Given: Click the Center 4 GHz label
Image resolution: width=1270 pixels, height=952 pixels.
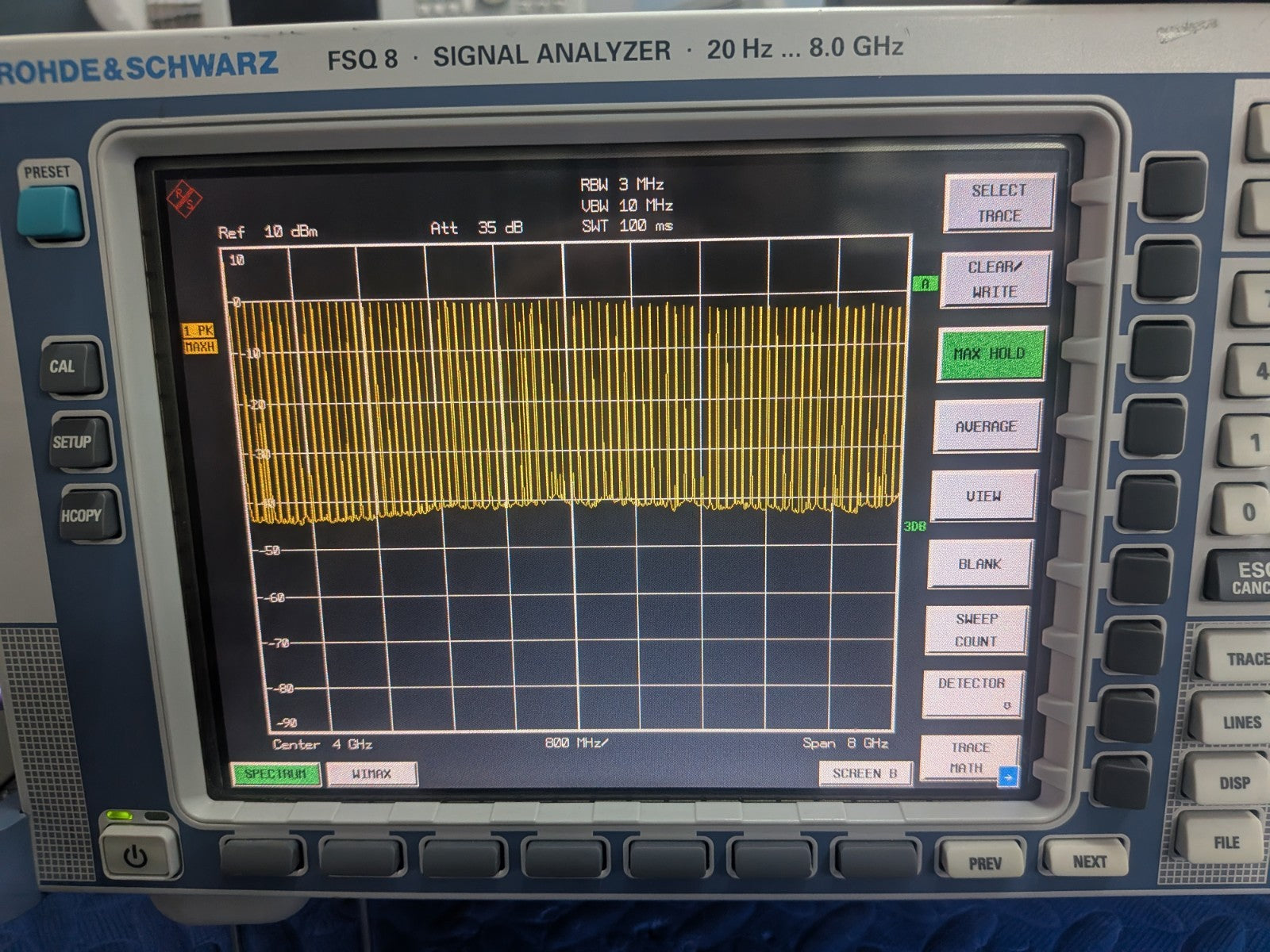Looking at the screenshot, I should [322, 744].
